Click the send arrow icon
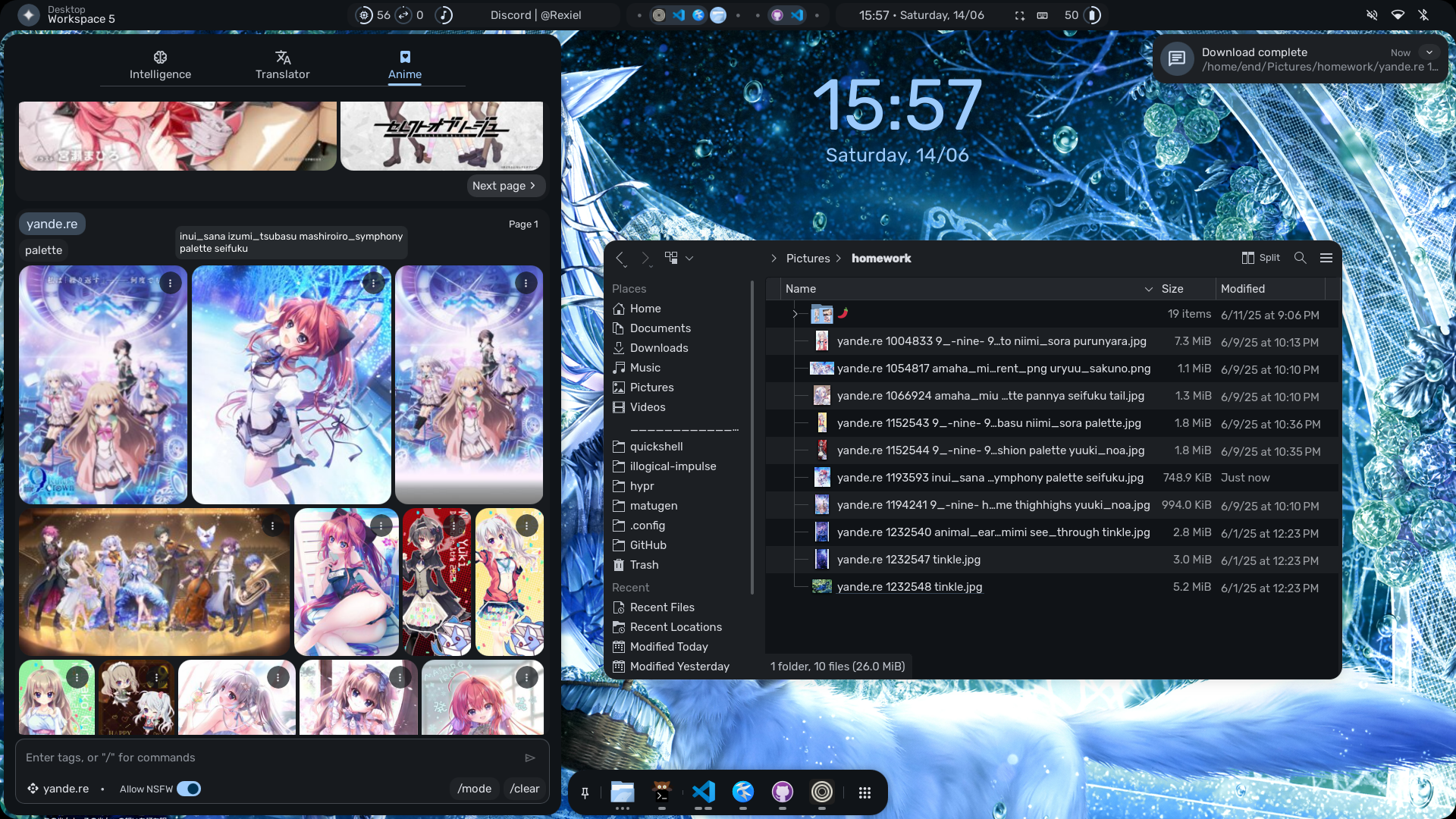Viewport: 1456px width, 819px height. pyautogui.click(x=530, y=758)
